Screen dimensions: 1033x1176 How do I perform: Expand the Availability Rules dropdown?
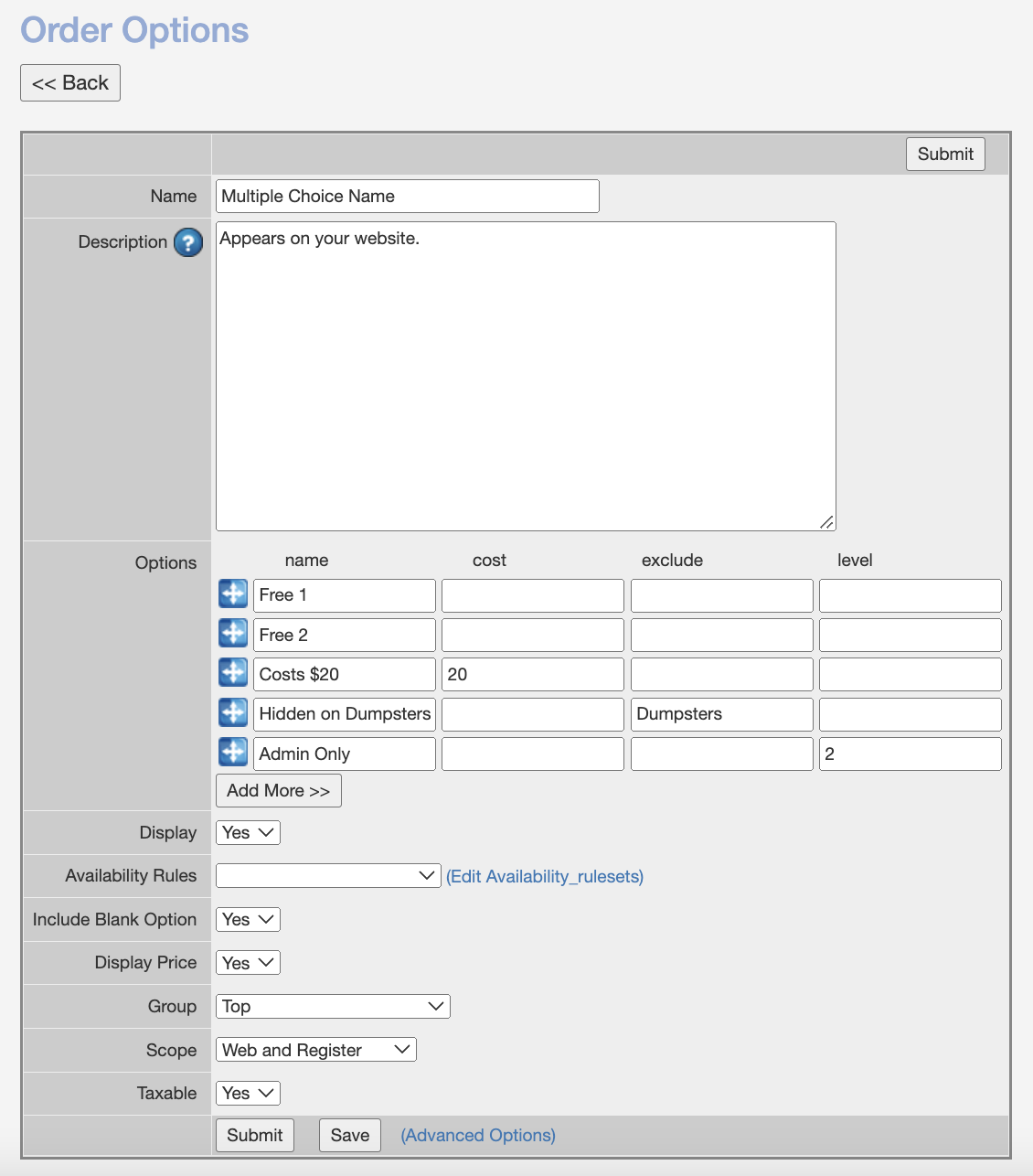328,875
